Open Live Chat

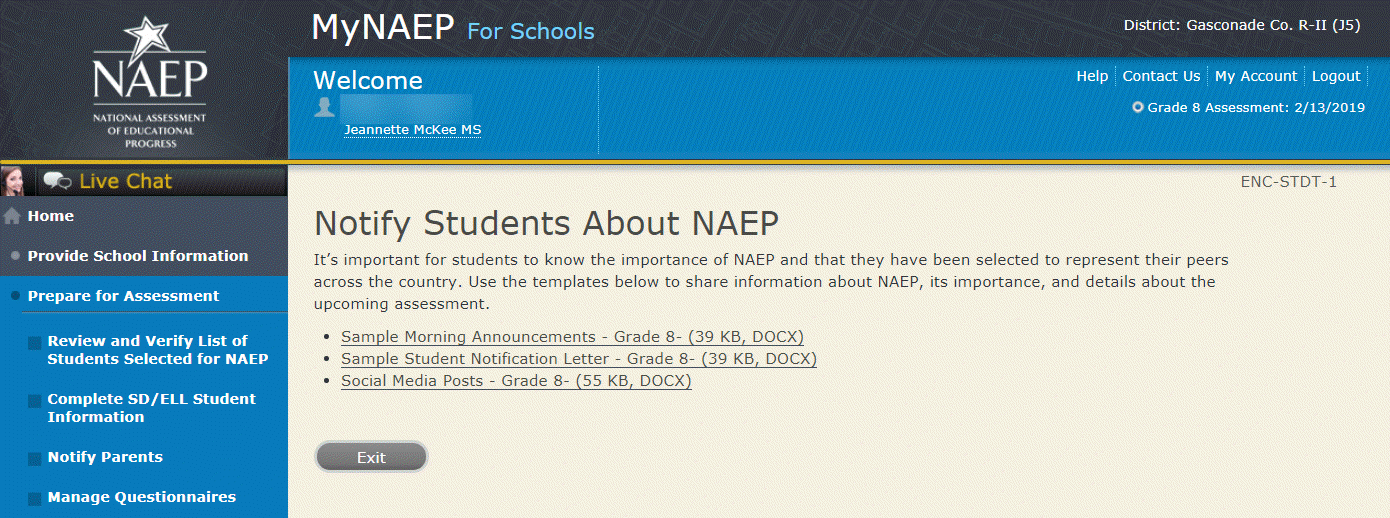click(126, 181)
